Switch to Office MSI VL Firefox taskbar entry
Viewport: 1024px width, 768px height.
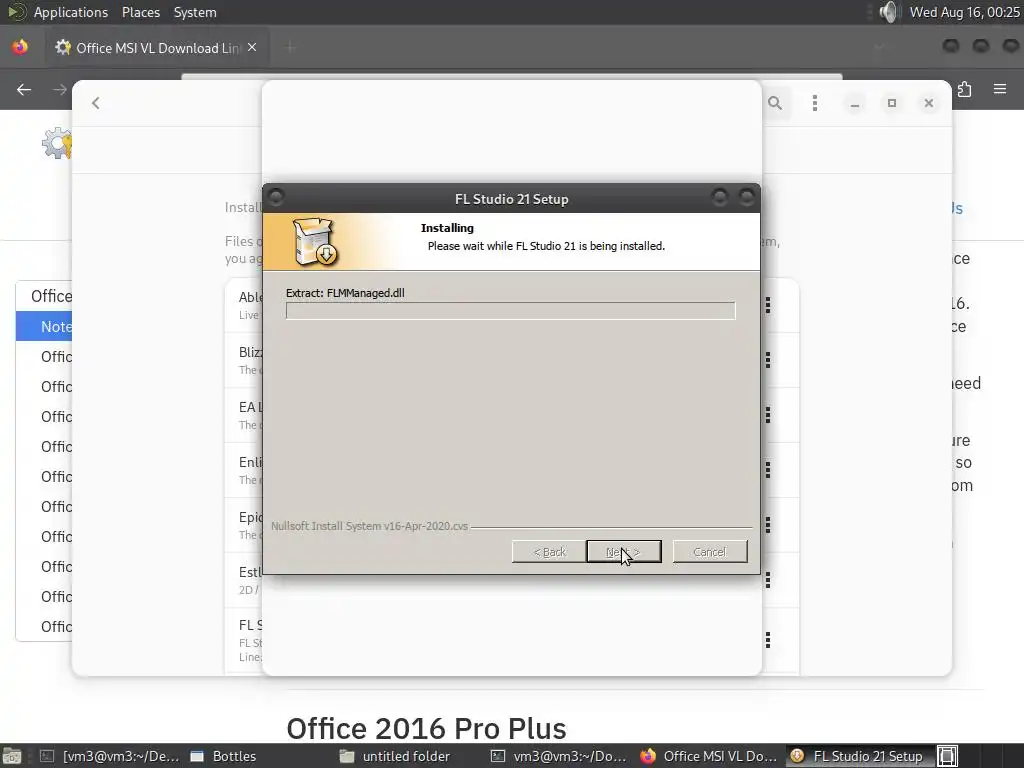pos(710,756)
